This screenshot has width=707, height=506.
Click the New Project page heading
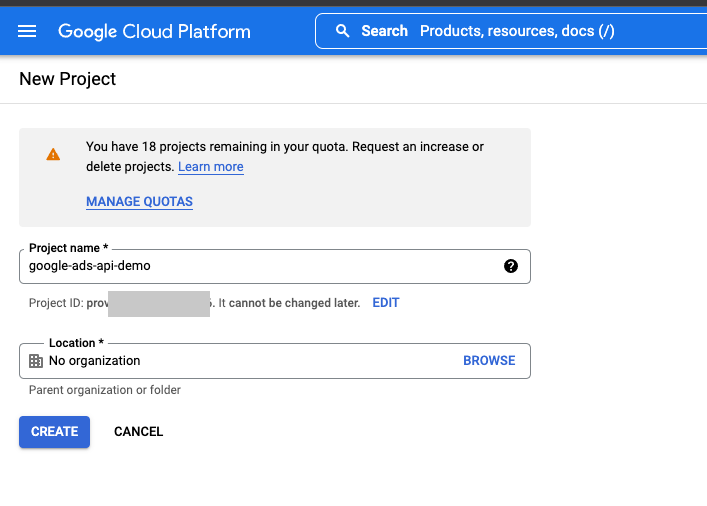pos(68,79)
